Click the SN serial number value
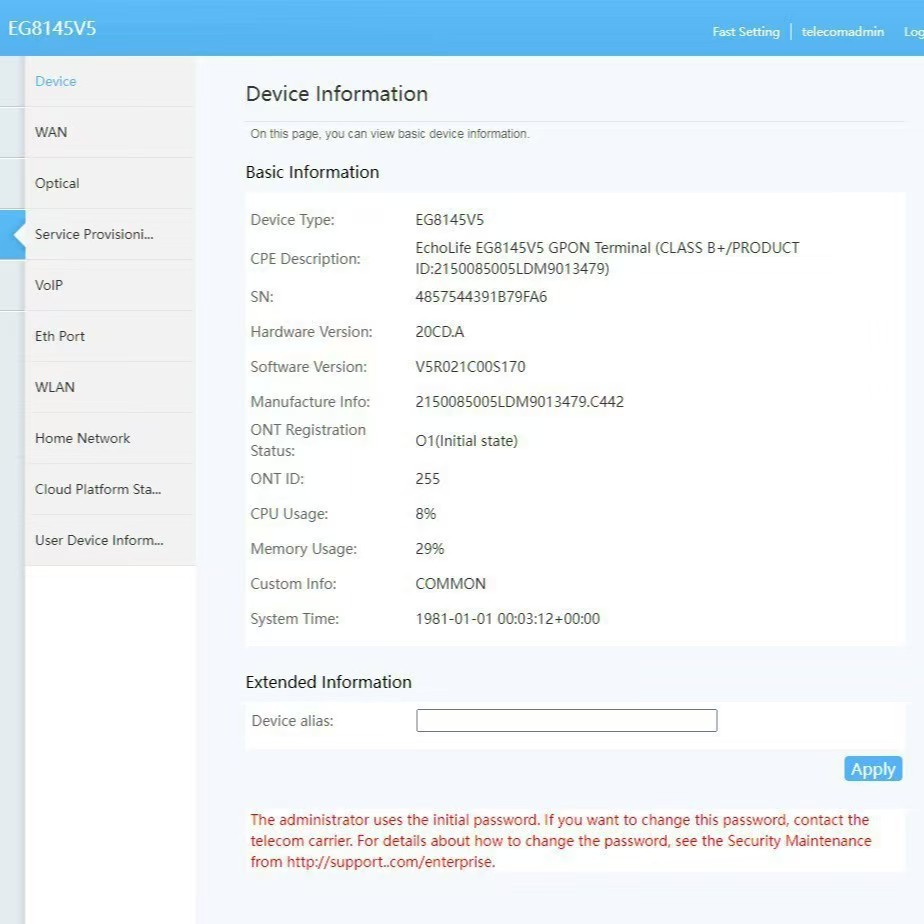The height and width of the screenshot is (924, 924). click(481, 297)
